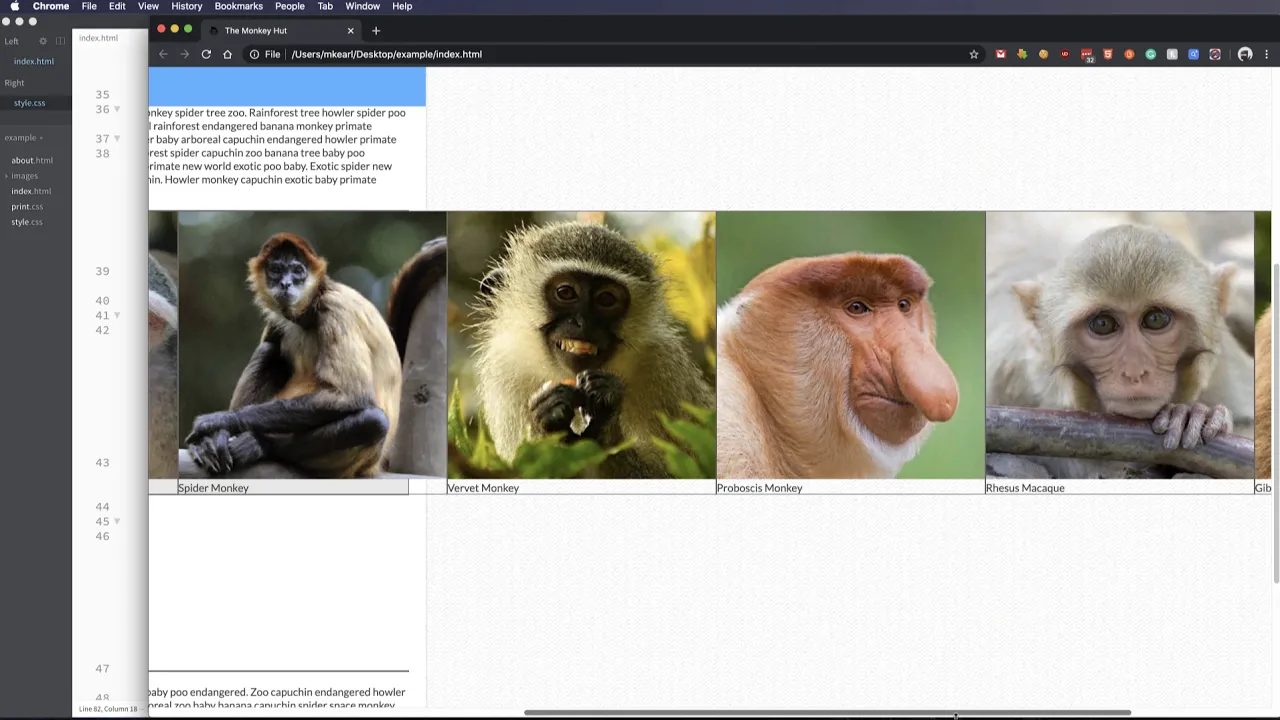Click the Rhesus Macaque caption
The height and width of the screenshot is (720, 1280).
pos(1025,488)
